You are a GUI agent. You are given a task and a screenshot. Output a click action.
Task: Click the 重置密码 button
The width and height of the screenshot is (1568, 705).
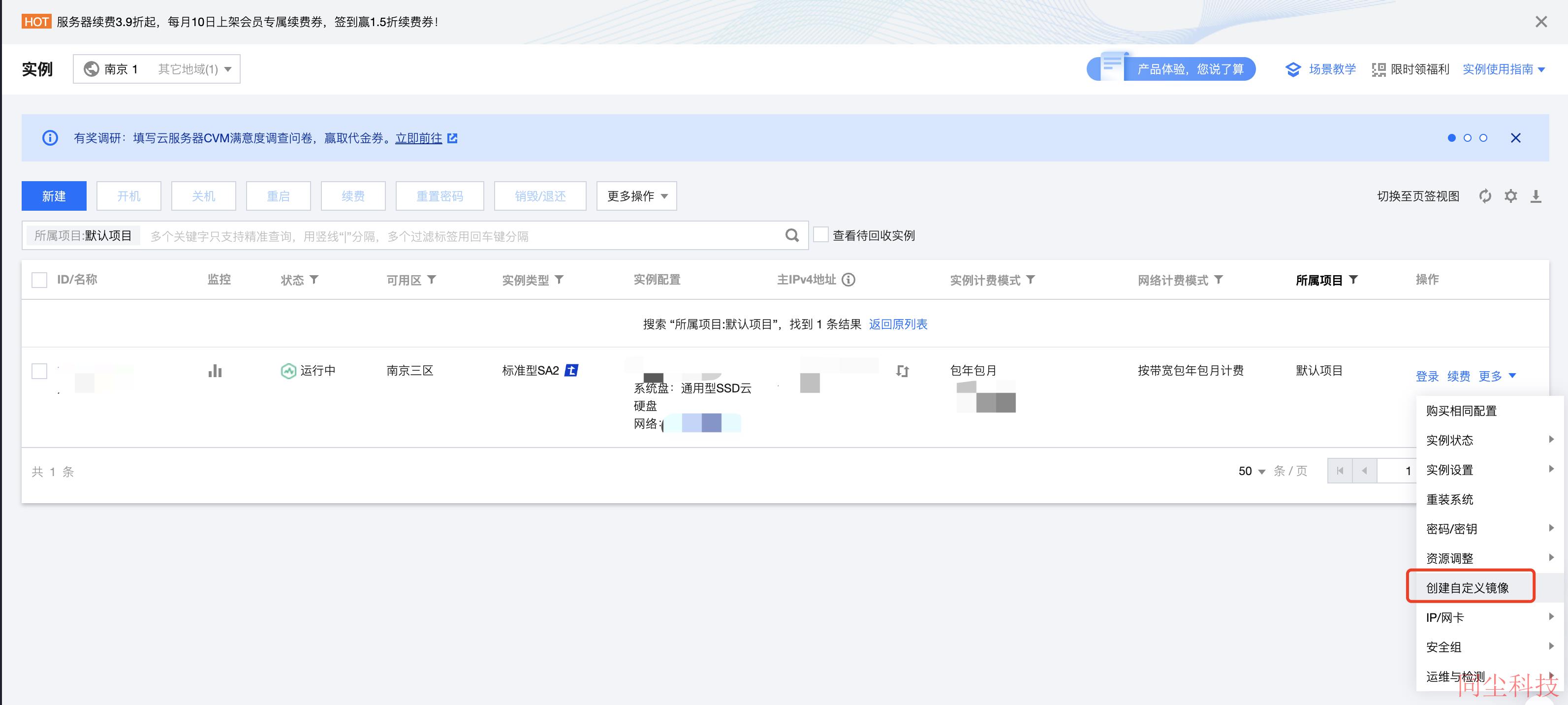[x=440, y=196]
